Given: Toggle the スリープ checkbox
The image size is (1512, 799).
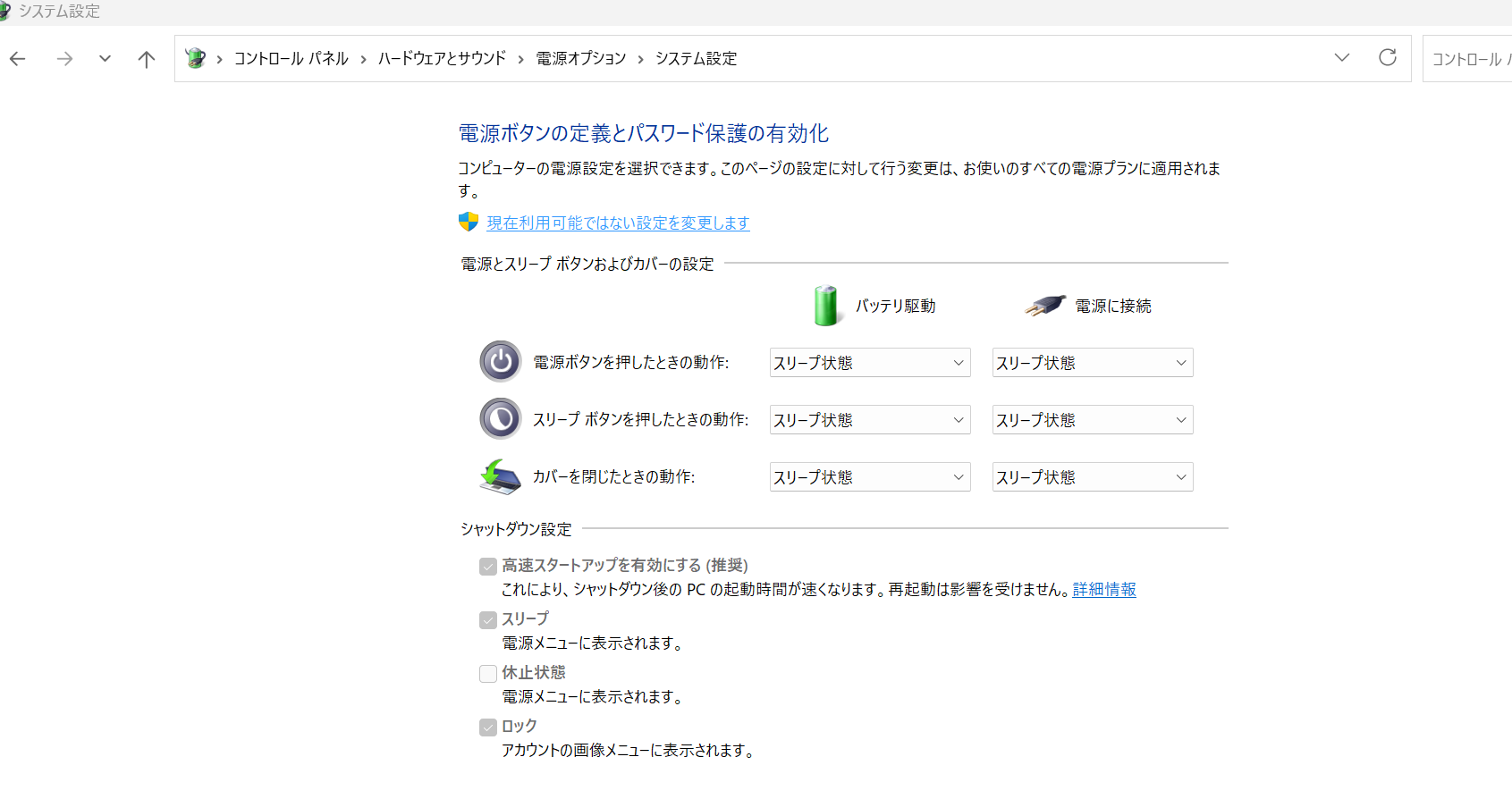Looking at the screenshot, I should point(488,620).
